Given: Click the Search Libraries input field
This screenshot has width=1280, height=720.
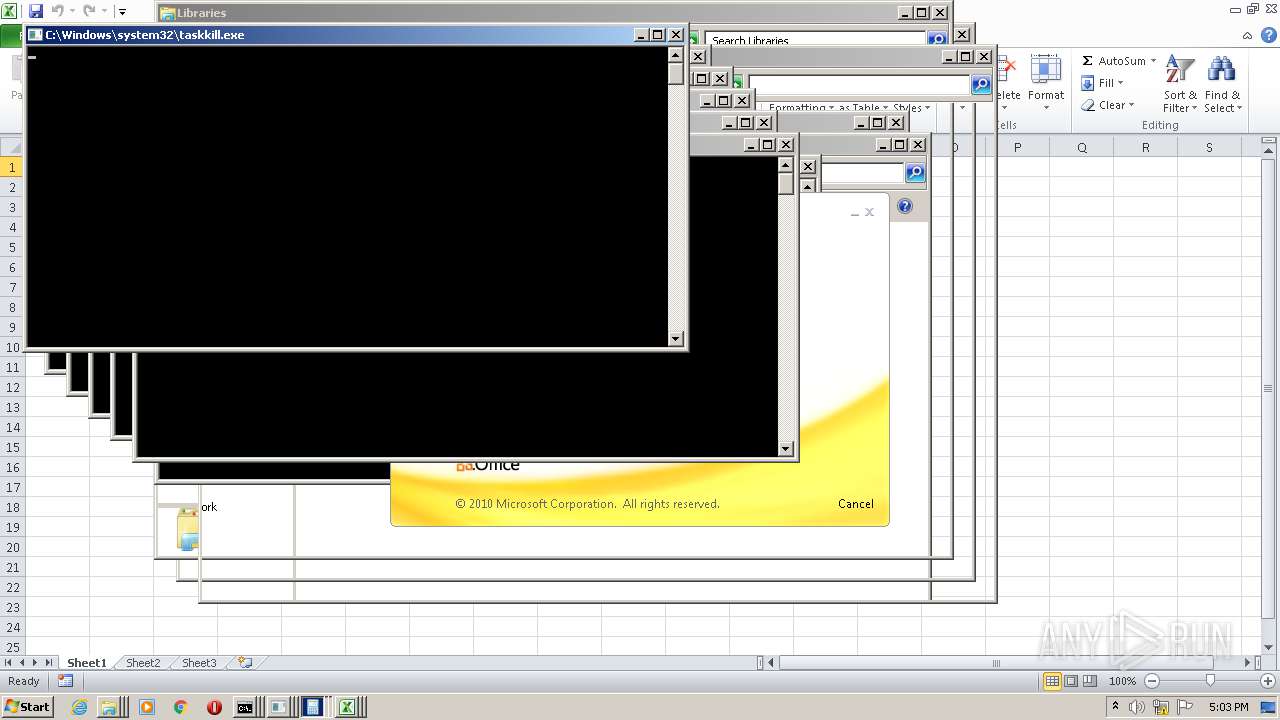Looking at the screenshot, I should point(815,40).
